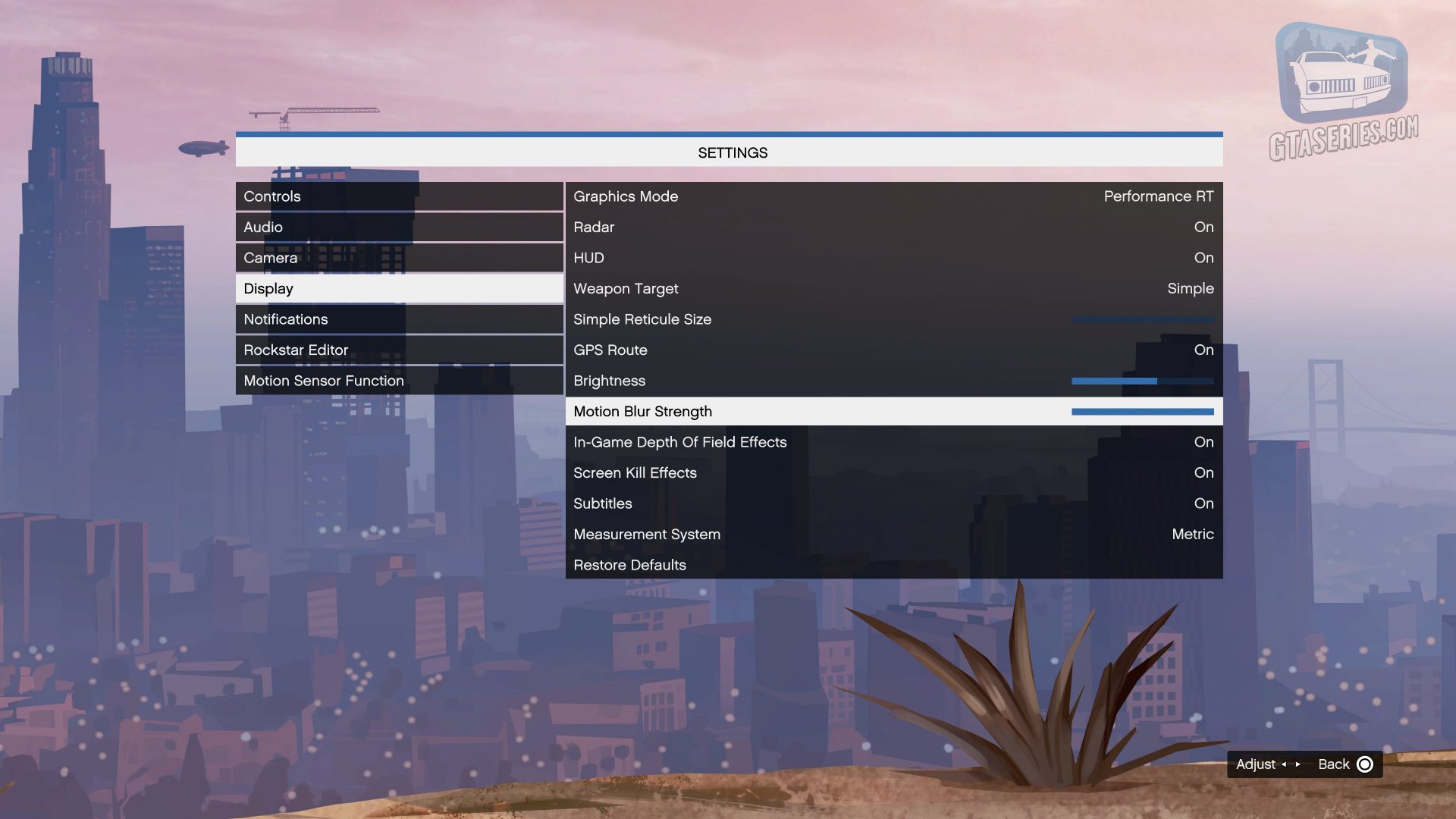Screen dimensions: 1456x819
Task: Click the left Adjust arrow
Action: pyautogui.click(x=1284, y=765)
